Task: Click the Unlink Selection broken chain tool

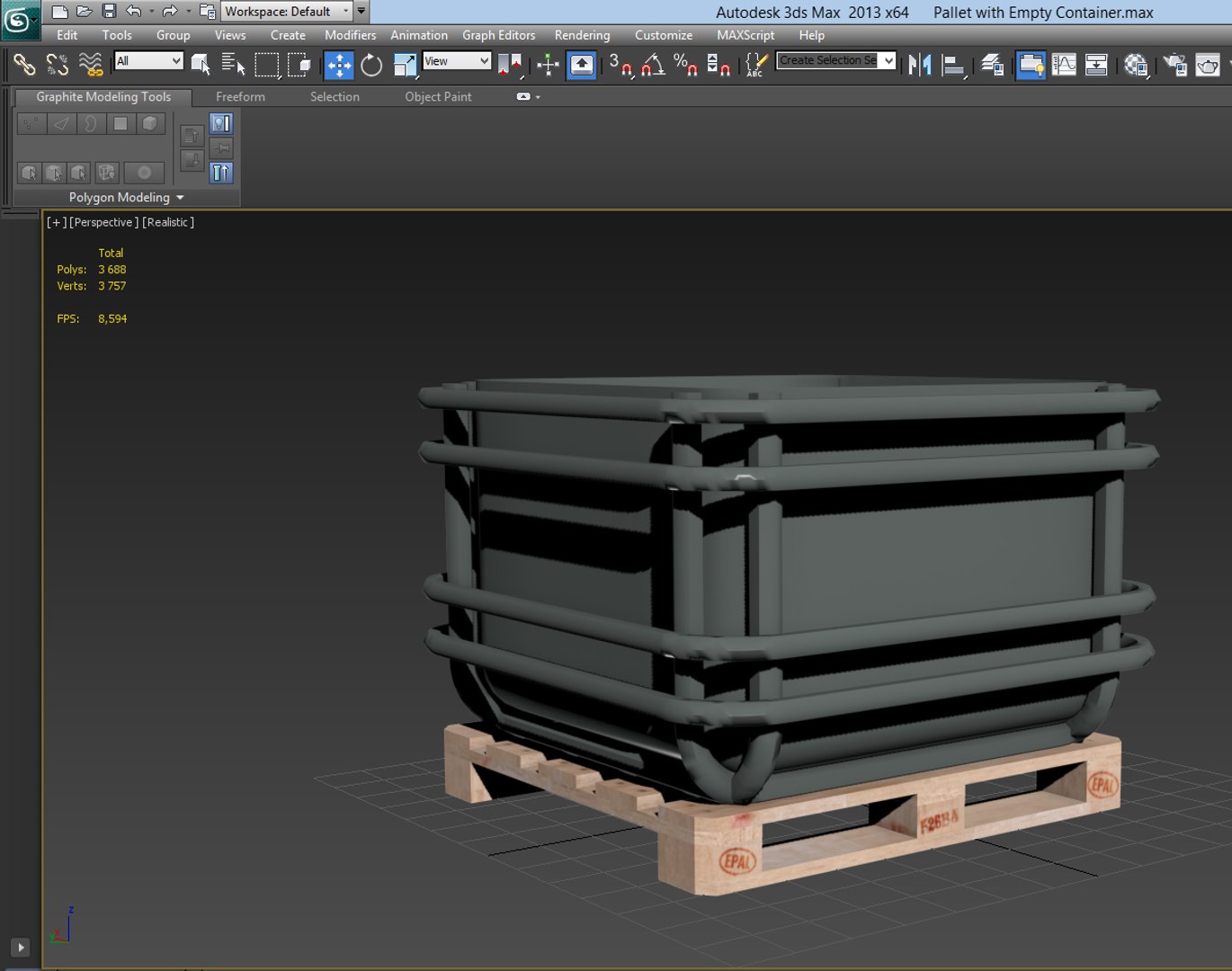Action: (58, 65)
